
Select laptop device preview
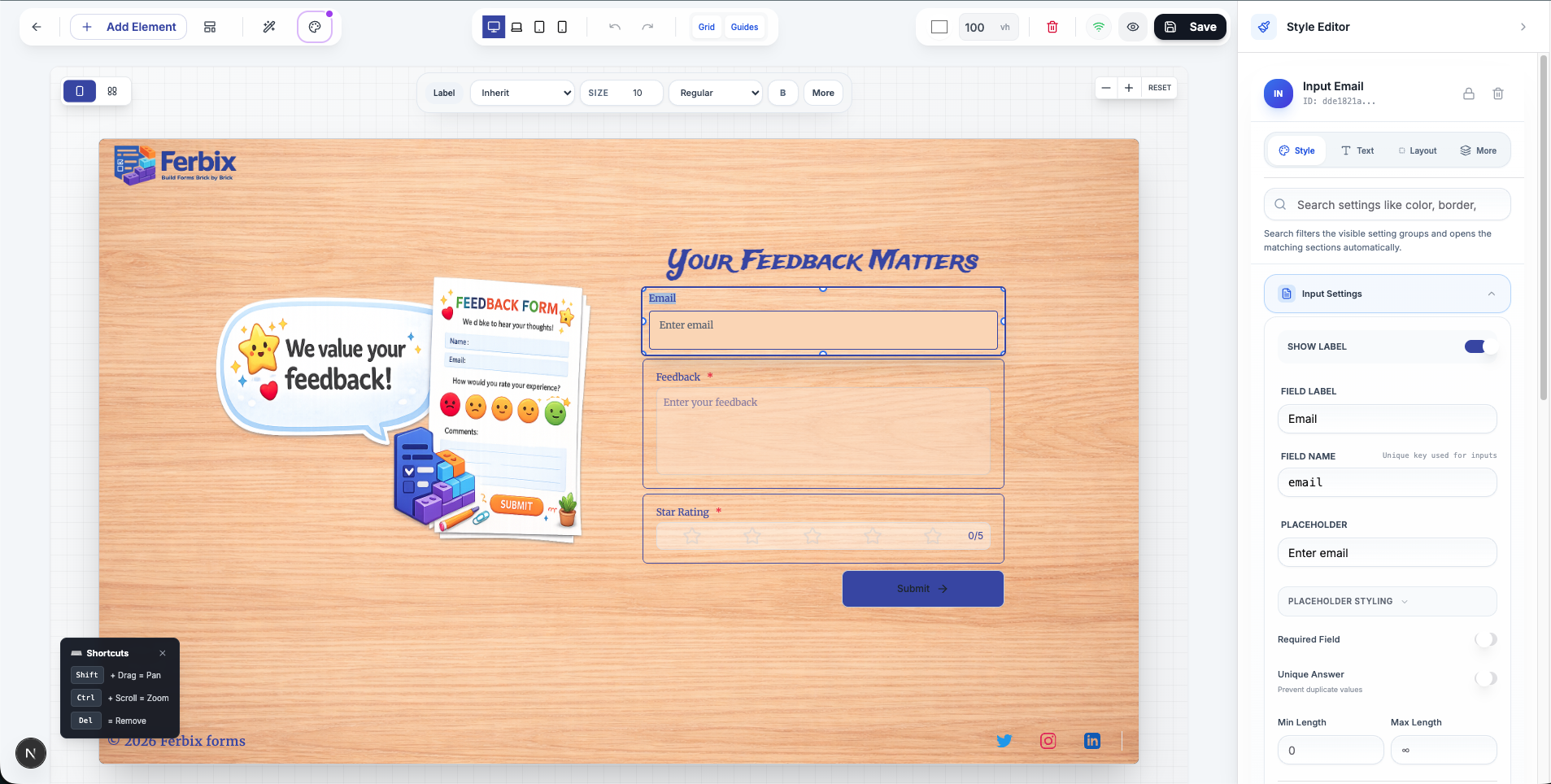click(x=516, y=27)
